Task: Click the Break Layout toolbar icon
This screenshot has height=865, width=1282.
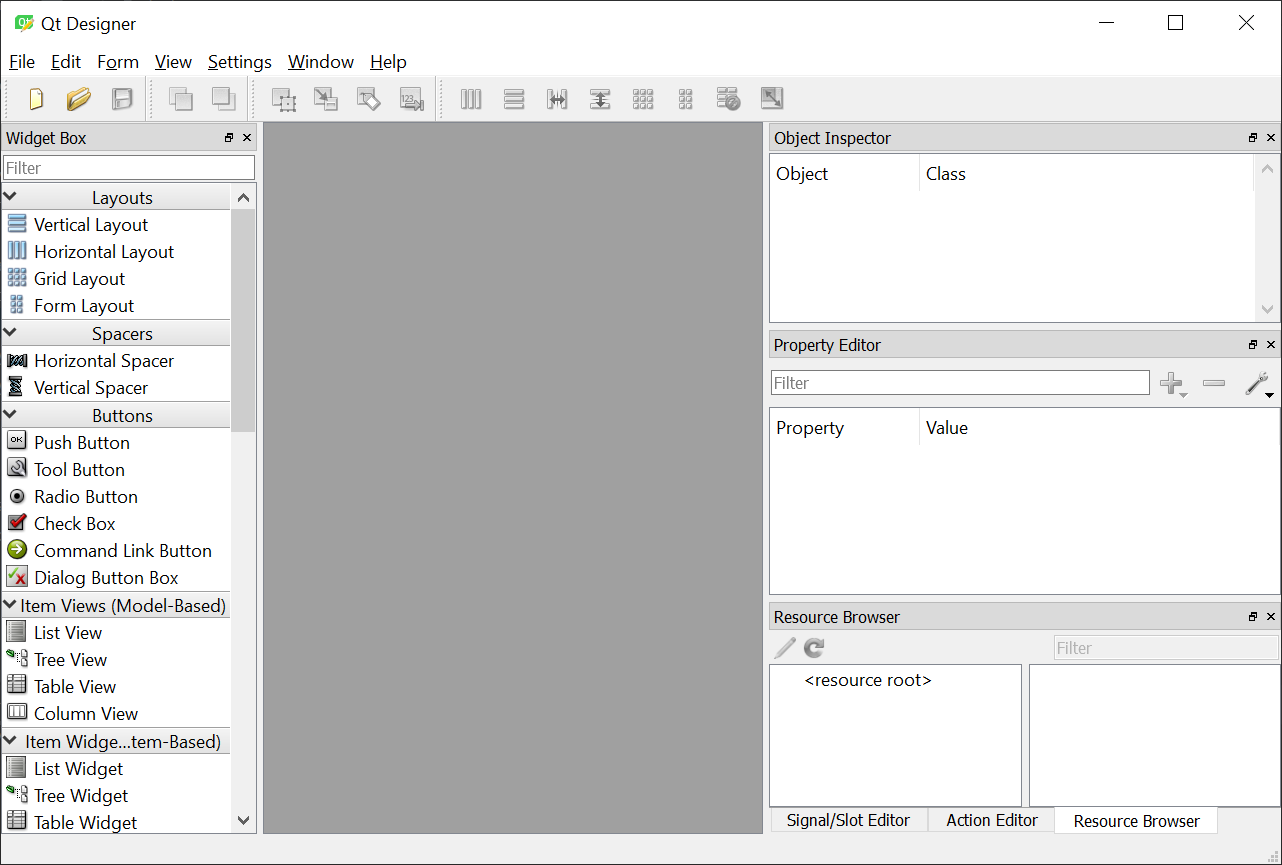Action: click(x=728, y=99)
